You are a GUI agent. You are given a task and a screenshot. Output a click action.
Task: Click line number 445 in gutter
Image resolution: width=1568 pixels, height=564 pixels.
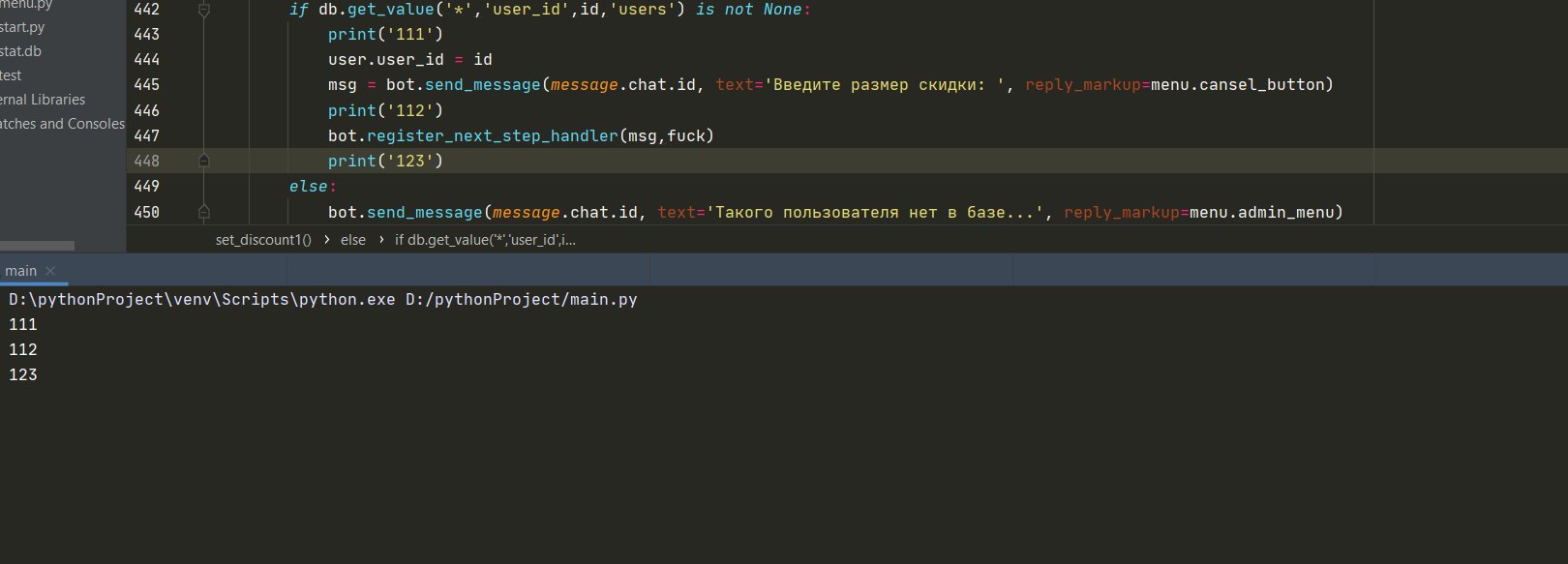pyautogui.click(x=147, y=85)
